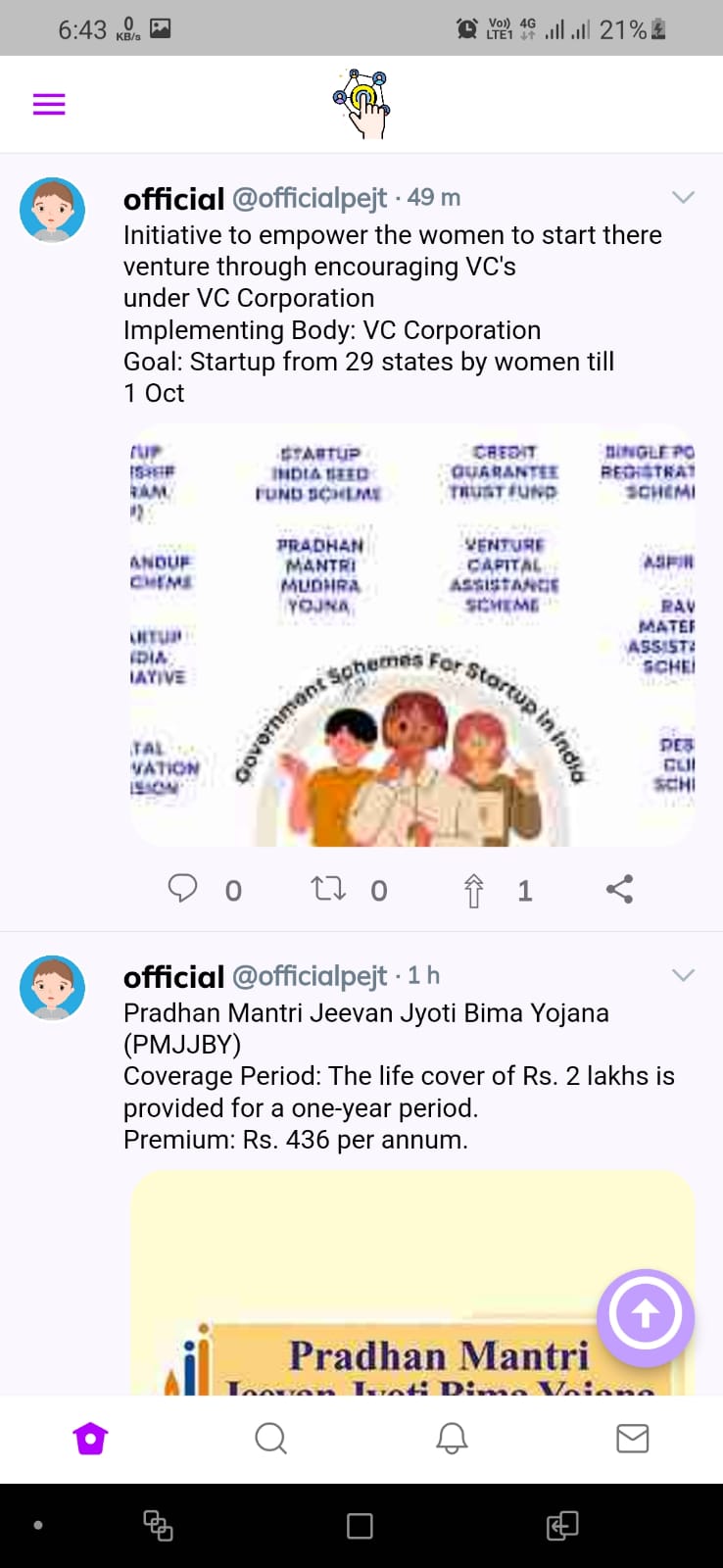The width and height of the screenshot is (723, 1568).
Task: Tap the purple floating upload button
Action: coord(646,1315)
